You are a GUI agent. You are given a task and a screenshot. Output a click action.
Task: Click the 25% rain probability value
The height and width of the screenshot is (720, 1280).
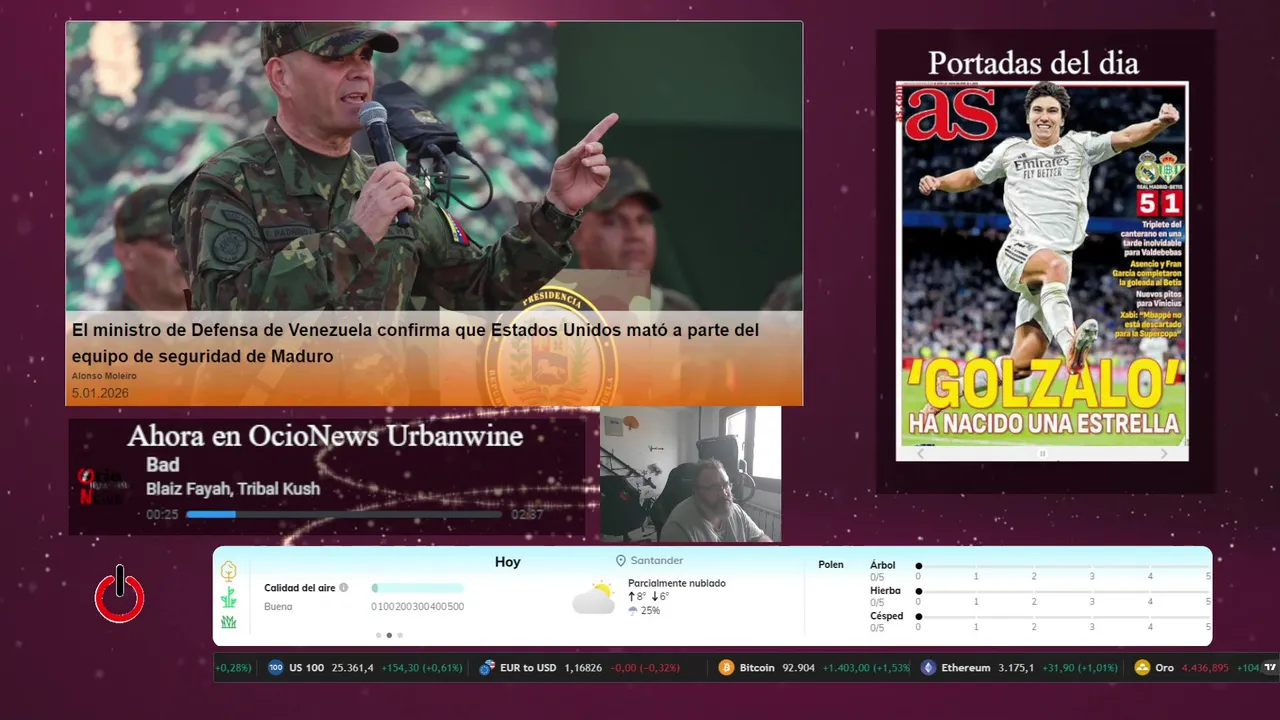coord(650,610)
